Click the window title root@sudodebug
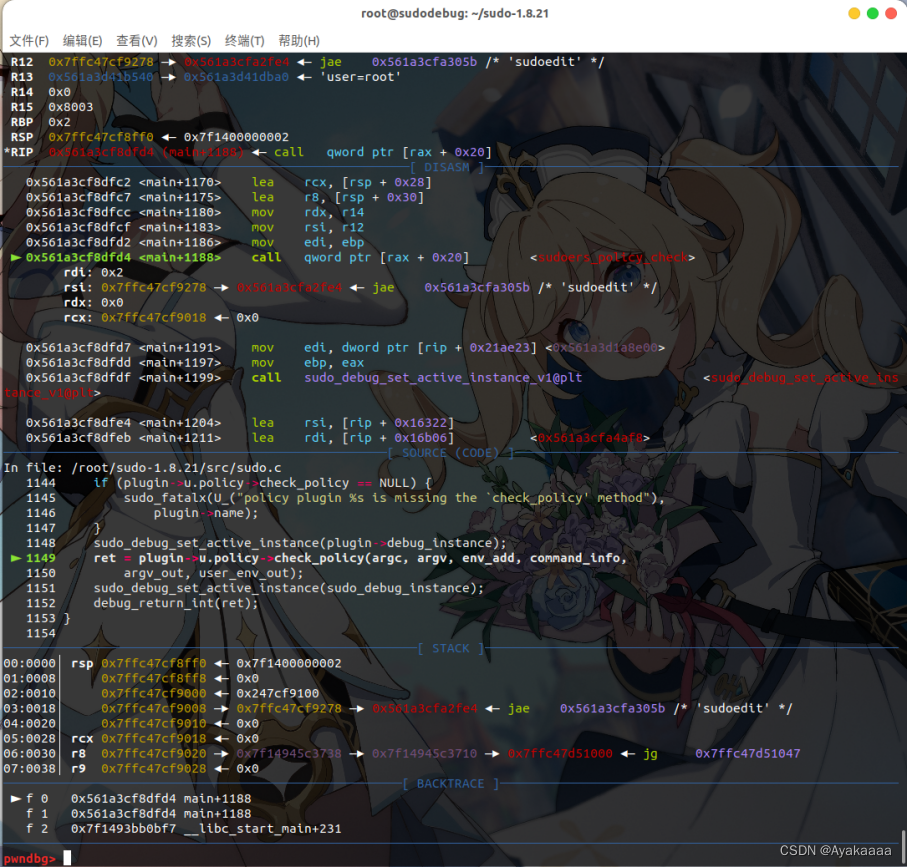Image resolution: width=907 pixels, height=868 pixels. 455,13
